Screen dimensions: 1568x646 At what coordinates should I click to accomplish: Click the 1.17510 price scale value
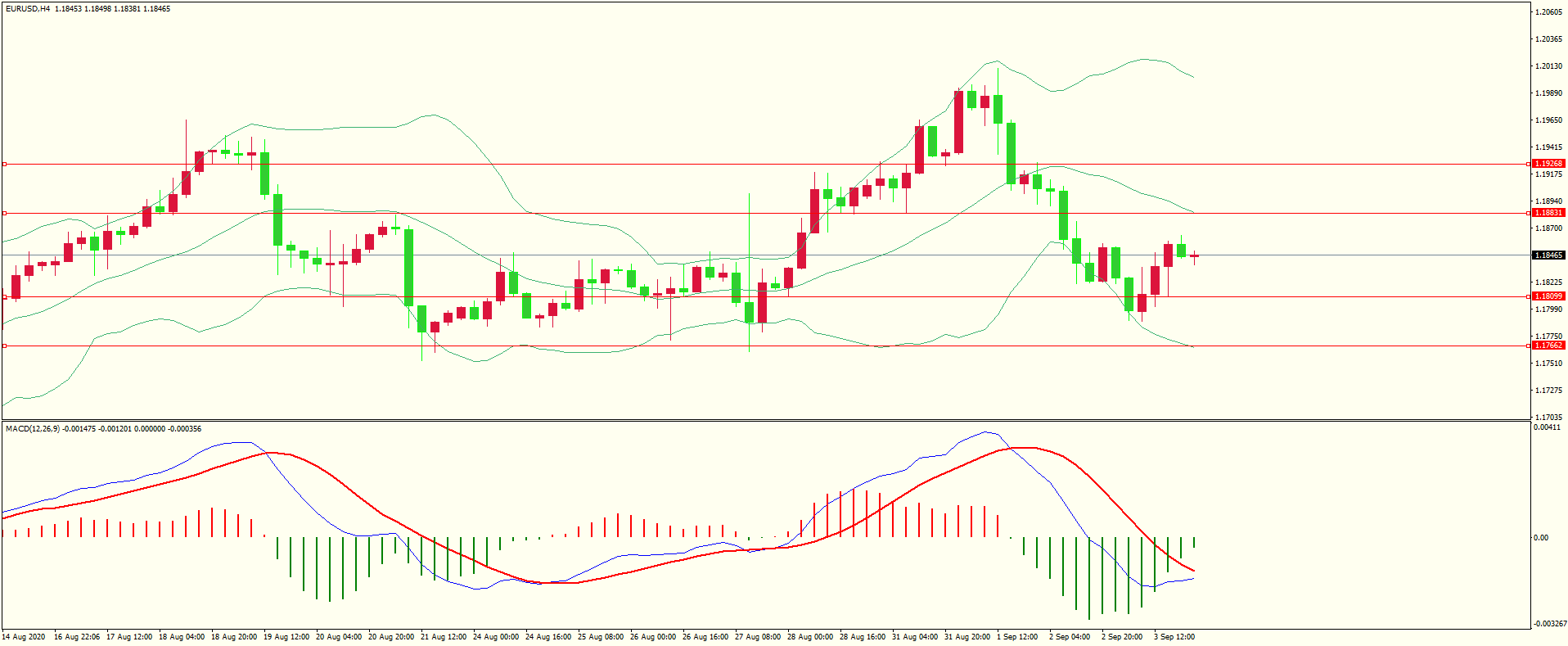(1548, 364)
